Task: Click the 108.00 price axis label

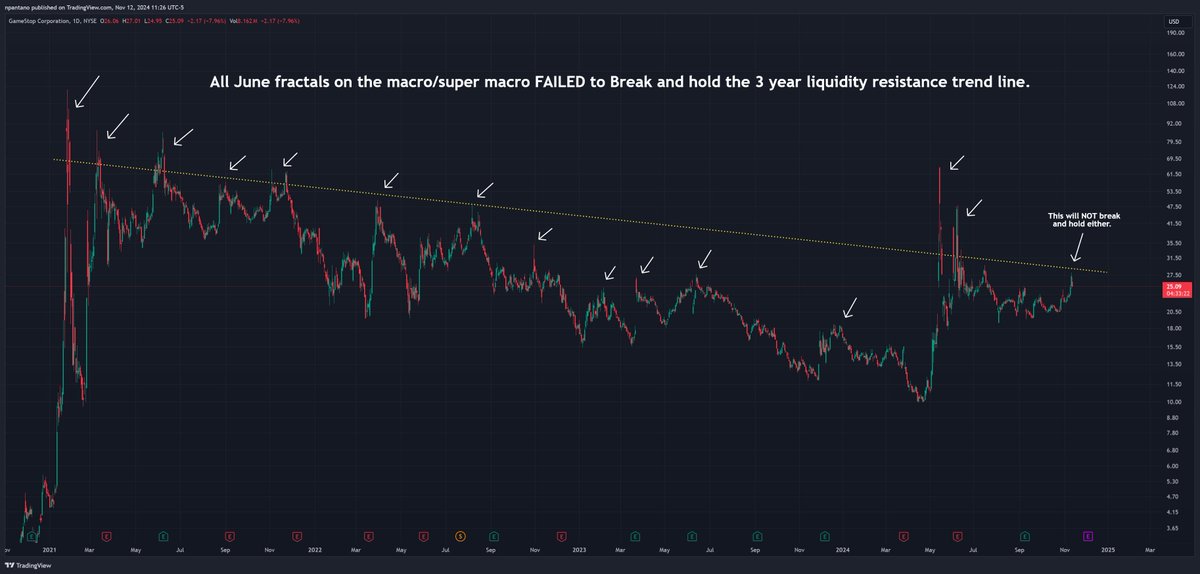Action: point(1175,104)
